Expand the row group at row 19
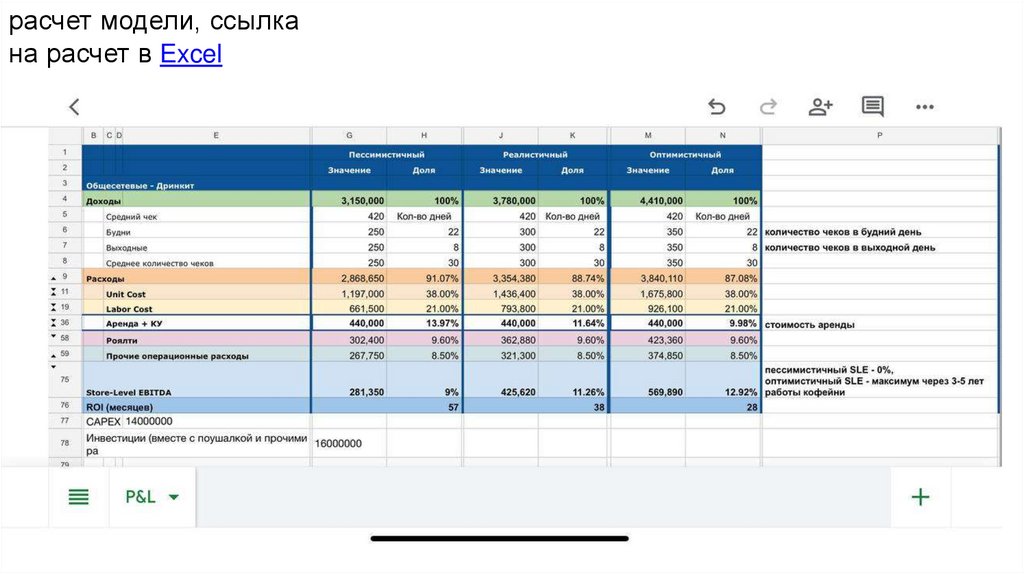 pyautogui.click(x=54, y=307)
